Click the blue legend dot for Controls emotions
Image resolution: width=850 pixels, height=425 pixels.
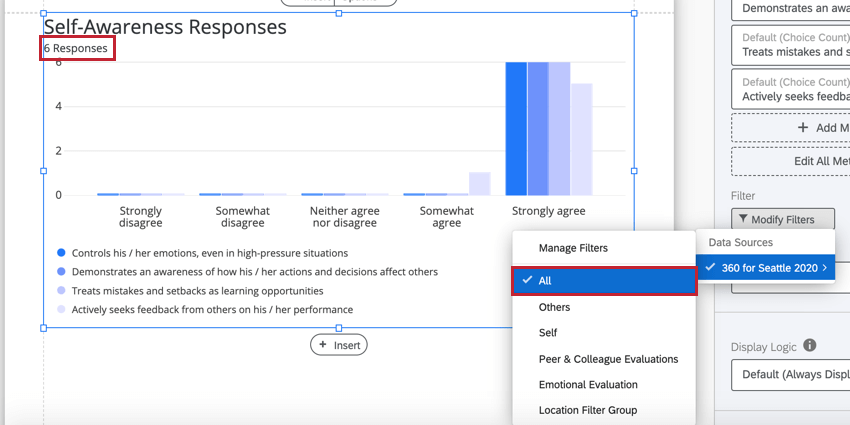61,253
